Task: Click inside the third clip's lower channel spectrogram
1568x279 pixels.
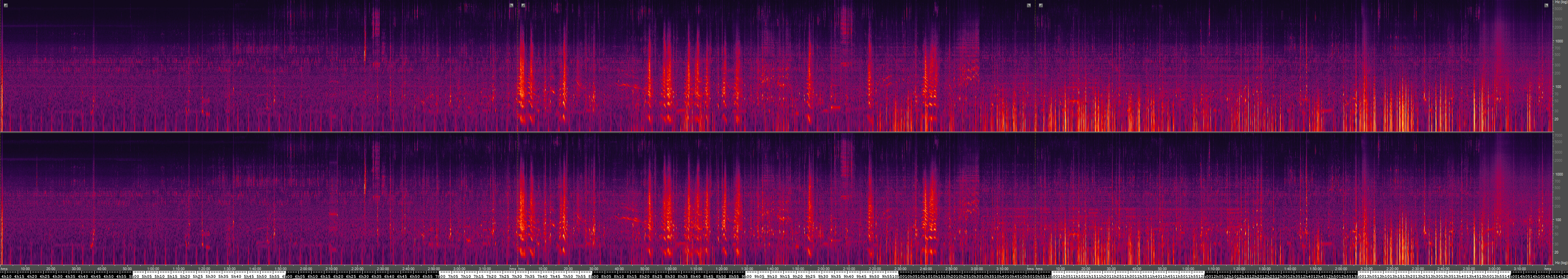Action: click(1278, 201)
